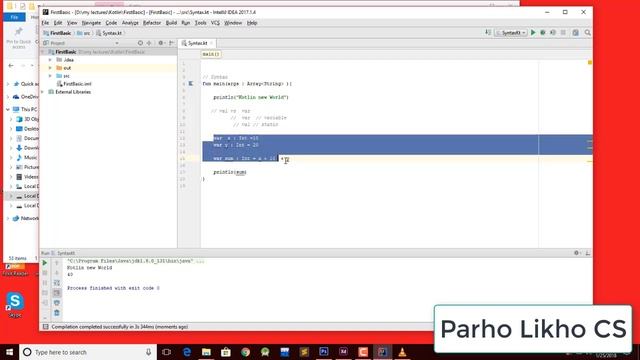The image size is (640, 360).
Task: Collapse the FirstBasic project root node
Action: 43,52
